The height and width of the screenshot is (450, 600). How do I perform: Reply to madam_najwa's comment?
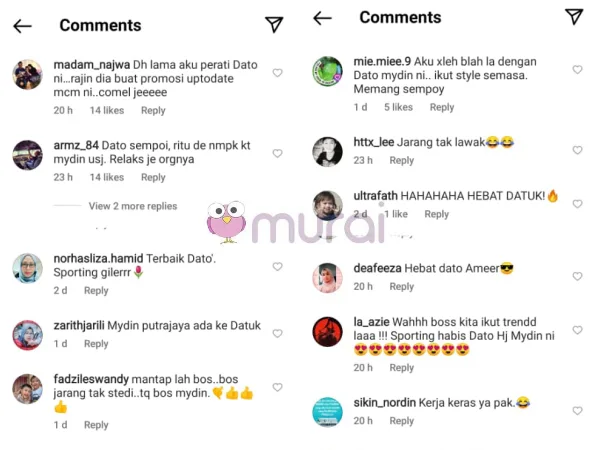click(153, 110)
